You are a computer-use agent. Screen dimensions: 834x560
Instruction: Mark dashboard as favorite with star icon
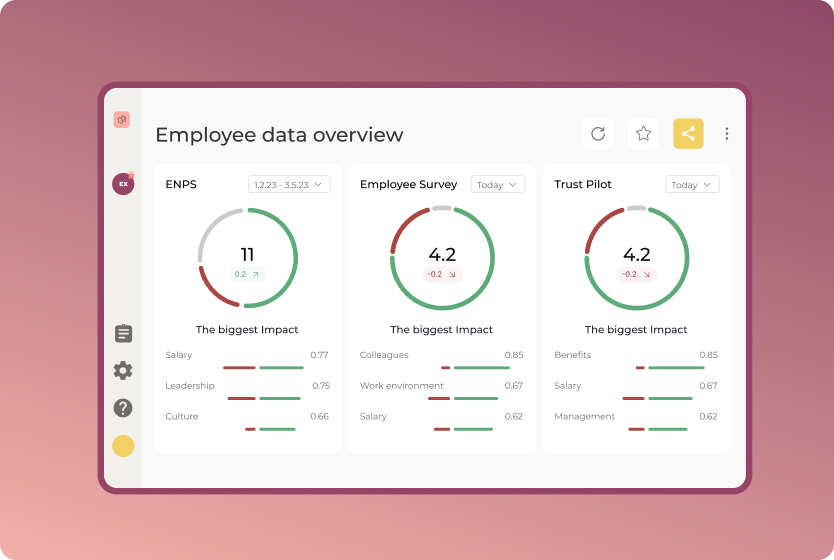(643, 134)
